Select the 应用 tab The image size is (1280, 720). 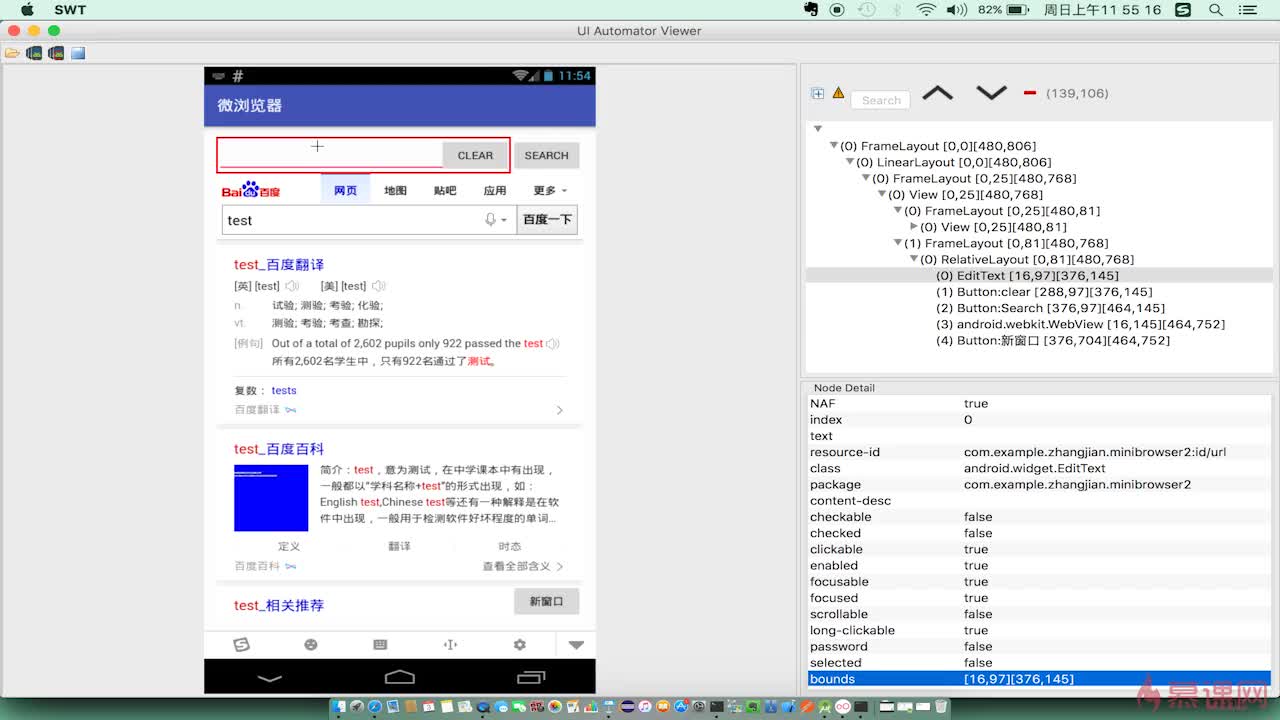495,190
